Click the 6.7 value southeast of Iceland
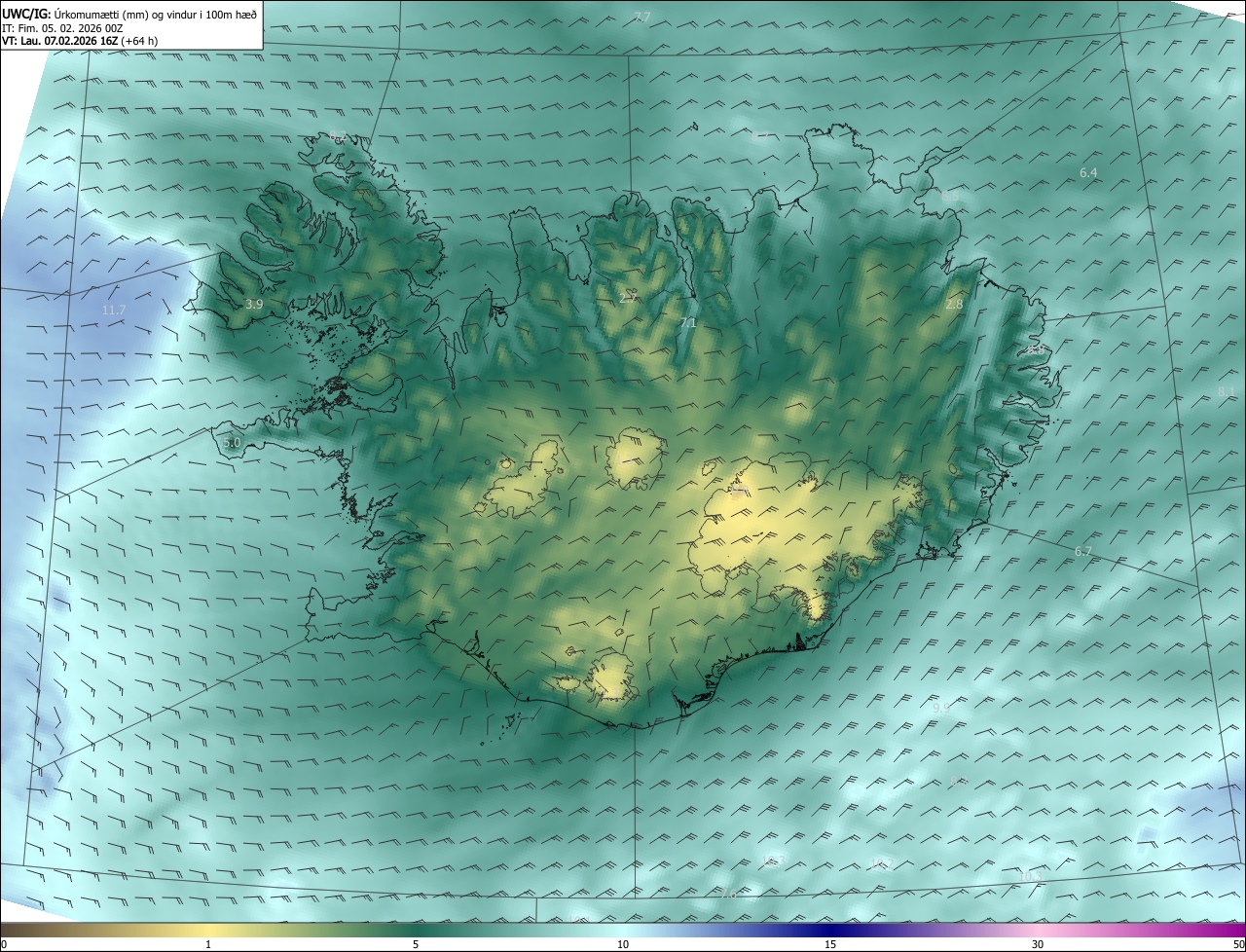 click(1083, 552)
